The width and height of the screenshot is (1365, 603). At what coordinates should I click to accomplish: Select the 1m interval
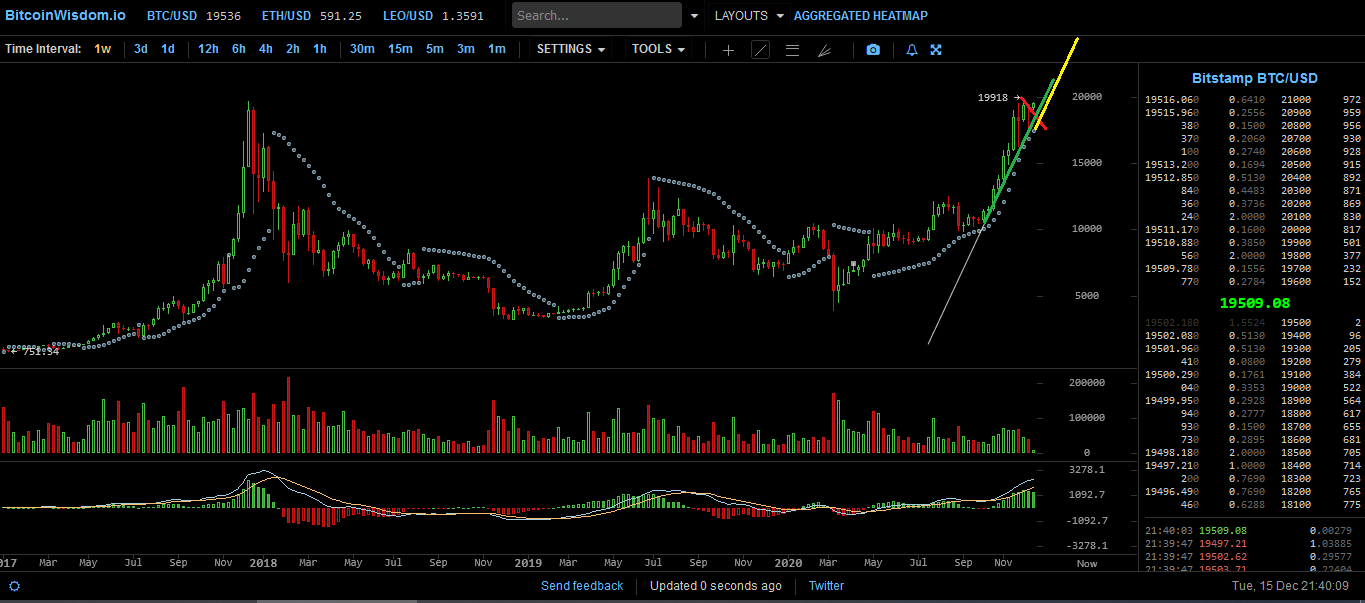click(497, 49)
